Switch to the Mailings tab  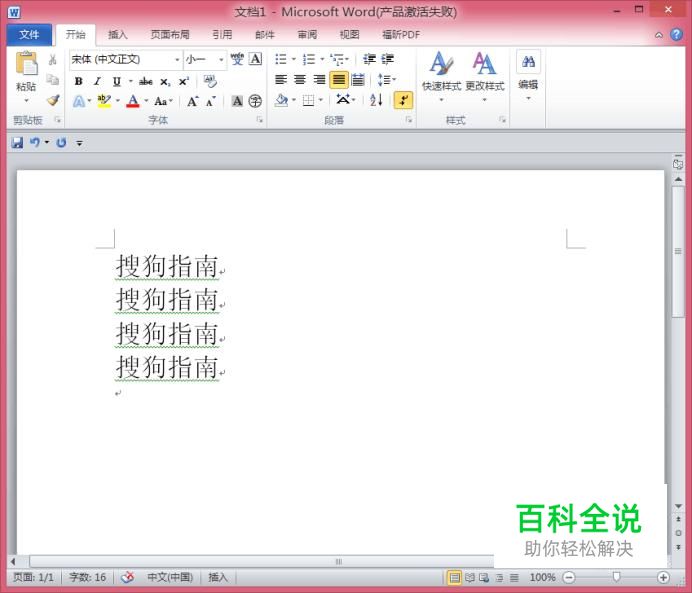pyautogui.click(x=265, y=34)
